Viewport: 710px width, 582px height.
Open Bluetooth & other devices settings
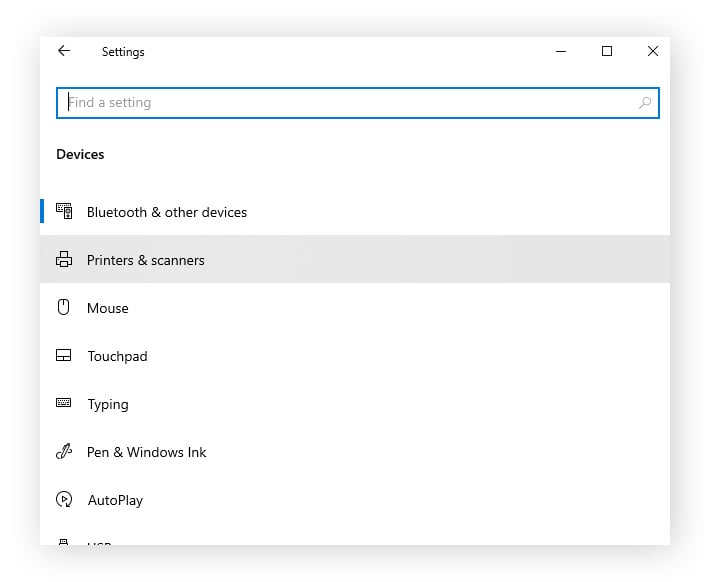click(x=166, y=212)
